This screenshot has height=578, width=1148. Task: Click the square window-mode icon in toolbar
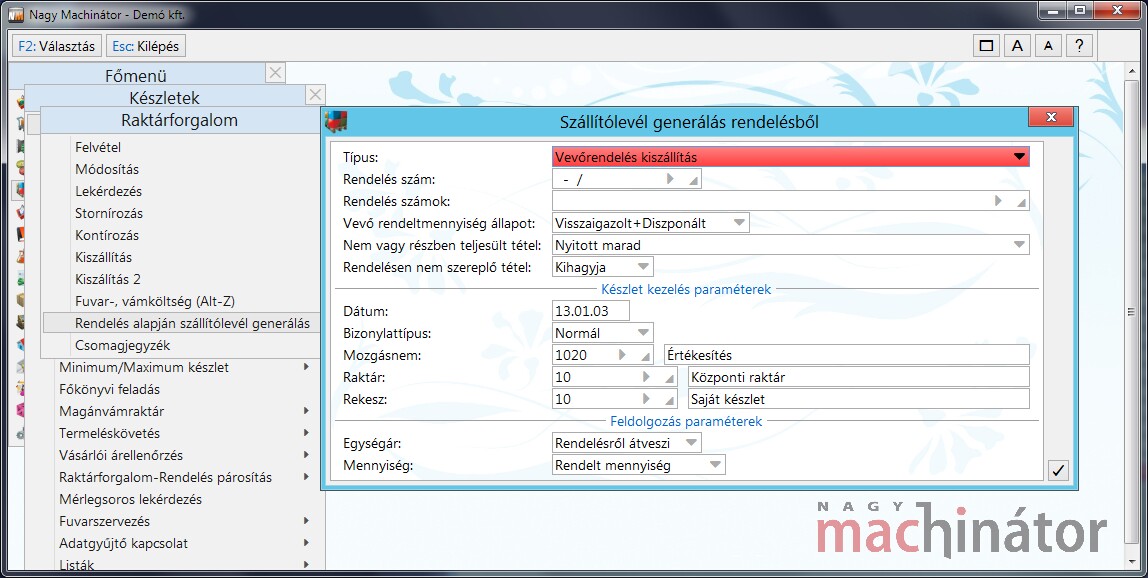click(986, 45)
